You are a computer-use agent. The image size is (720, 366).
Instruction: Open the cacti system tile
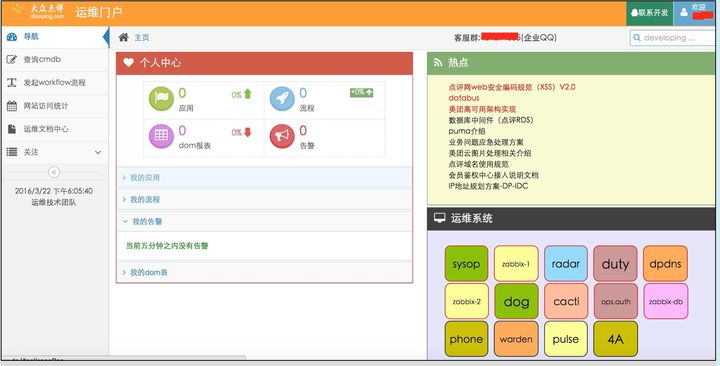(566, 301)
